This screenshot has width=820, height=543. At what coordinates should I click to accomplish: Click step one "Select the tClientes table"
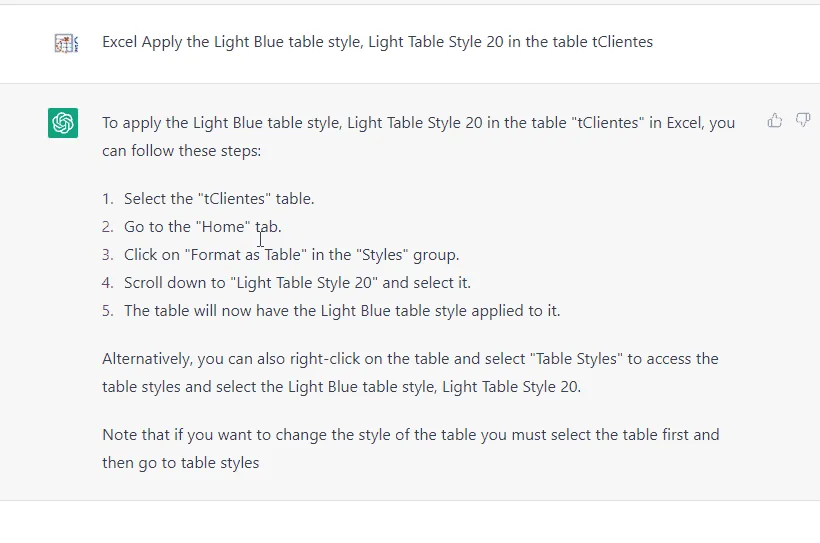[219, 199]
